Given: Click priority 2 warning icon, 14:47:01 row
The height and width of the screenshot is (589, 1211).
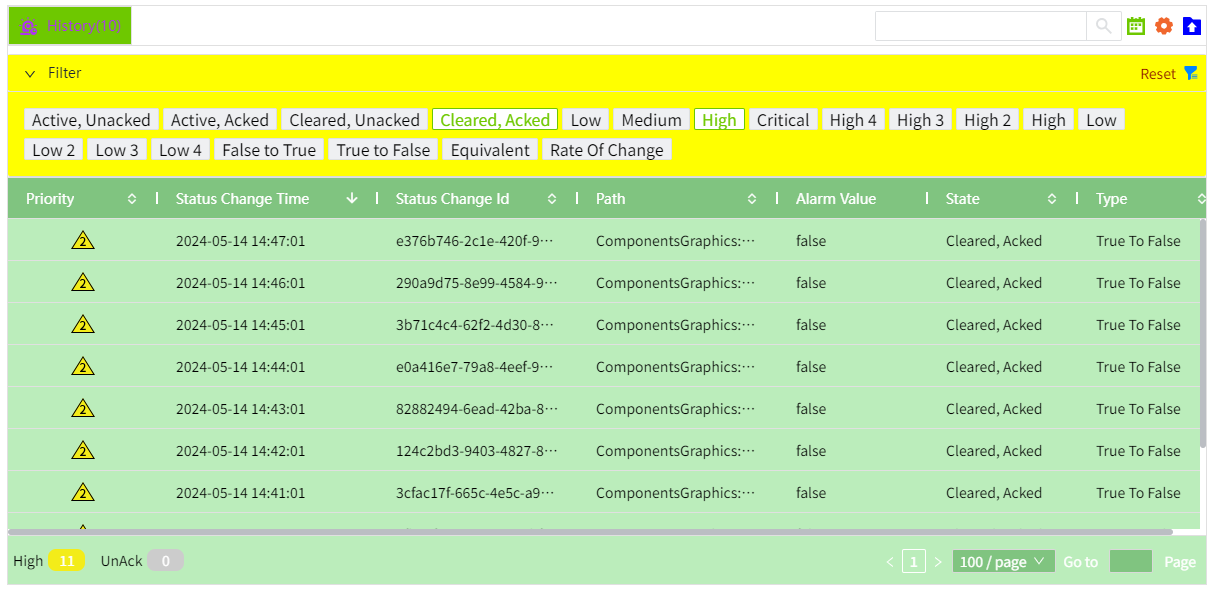Looking at the screenshot, I should 83,241.
